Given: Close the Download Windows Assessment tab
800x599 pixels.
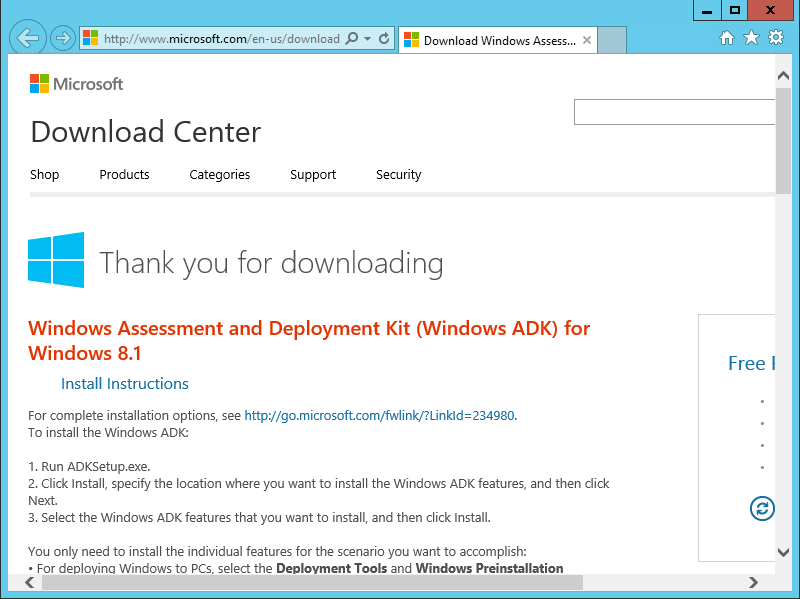Looking at the screenshot, I should [587, 41].
